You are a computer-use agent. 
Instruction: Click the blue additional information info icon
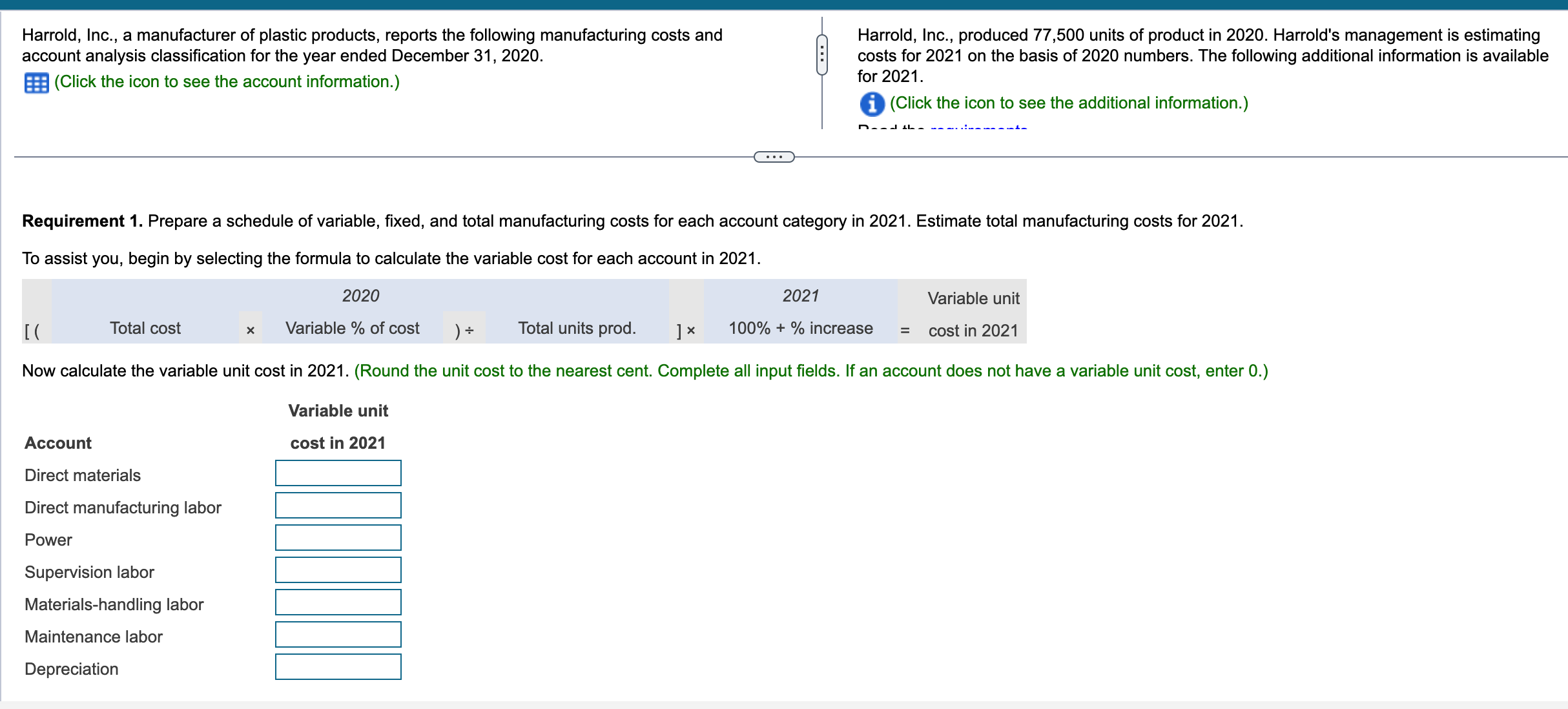coord(872,104)
